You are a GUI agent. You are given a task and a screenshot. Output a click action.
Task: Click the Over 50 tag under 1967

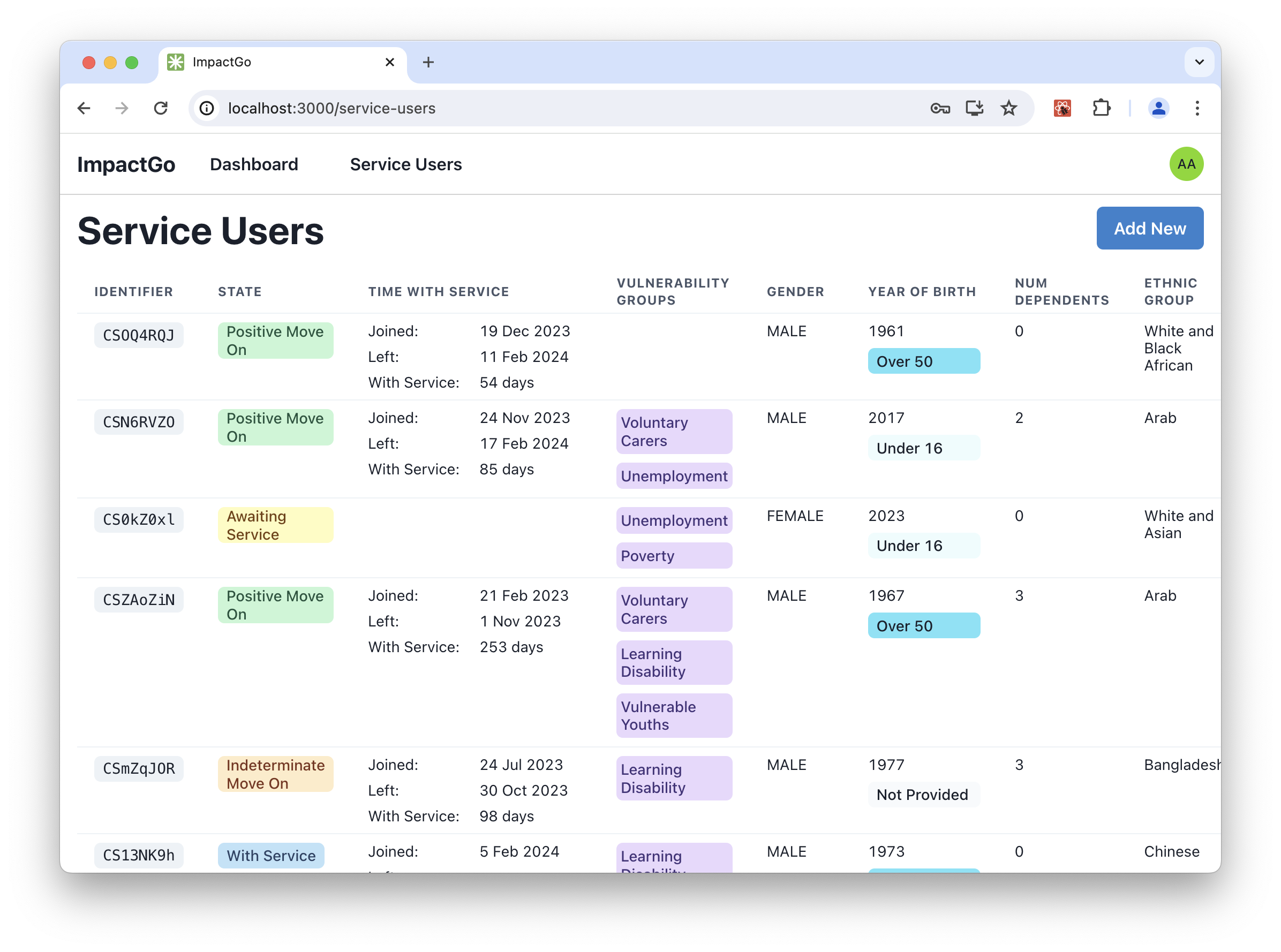pyautogui.click(x=924, y=626)
